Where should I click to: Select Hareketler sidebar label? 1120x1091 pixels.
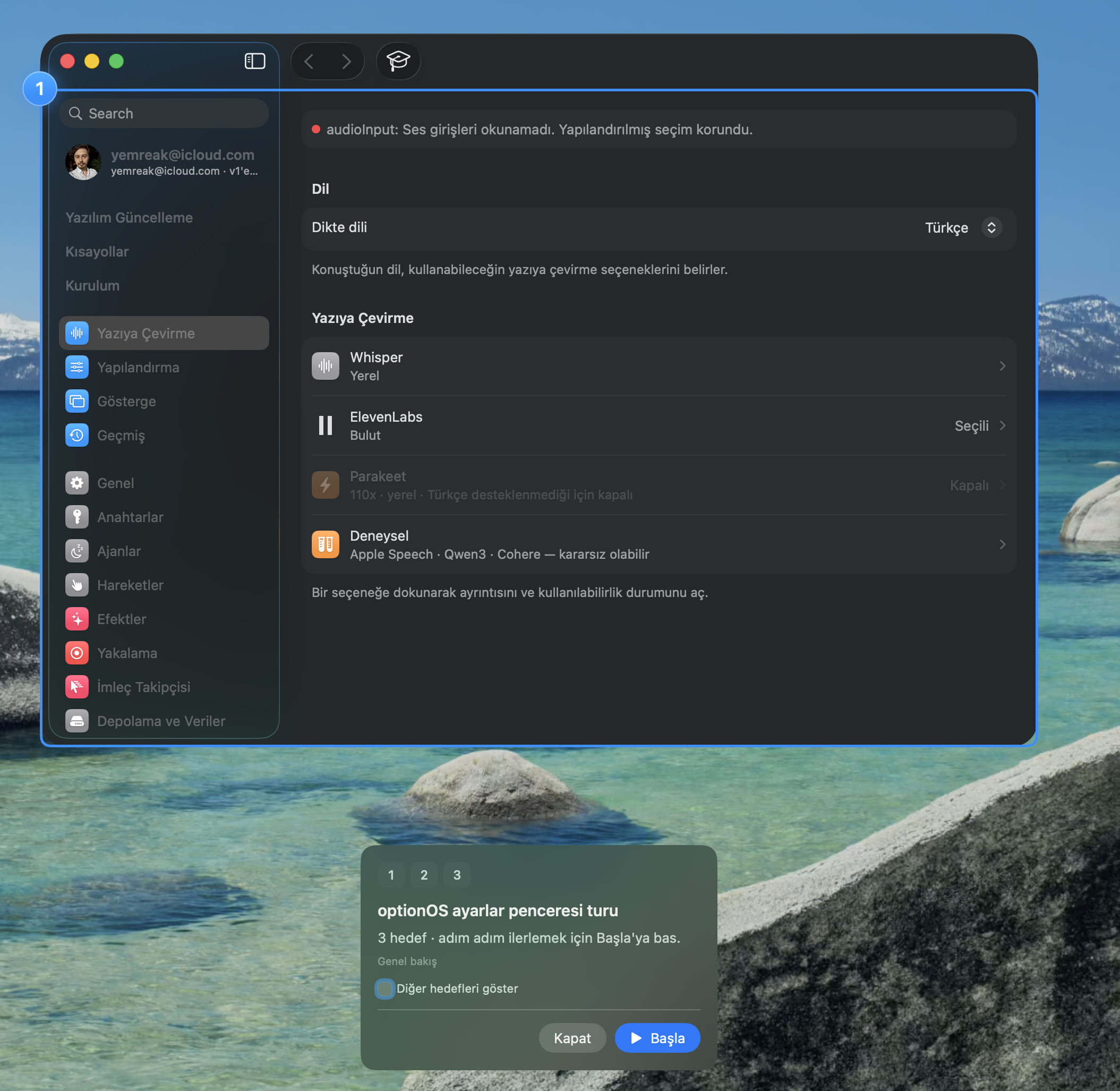tap(131, 585)
